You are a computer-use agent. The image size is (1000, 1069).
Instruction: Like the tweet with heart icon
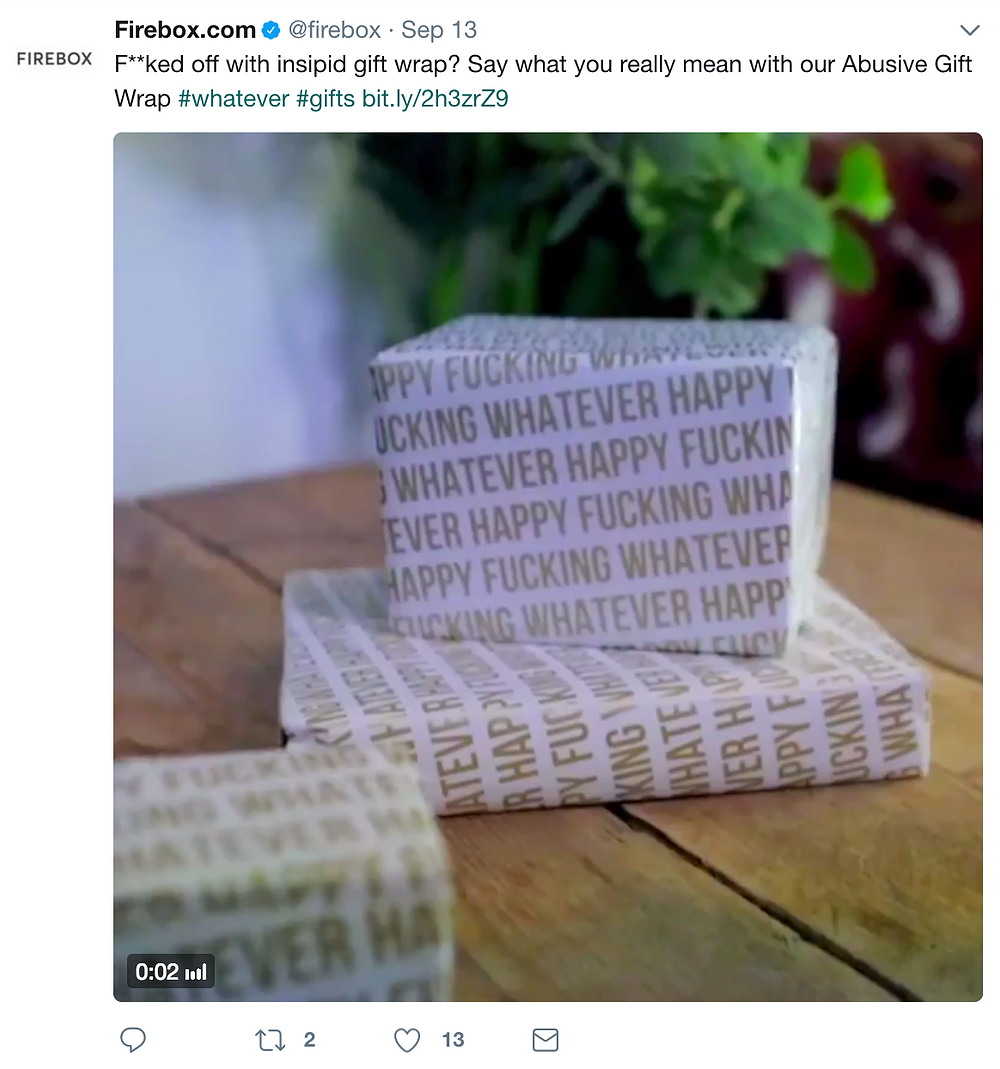click(407, 1040)
